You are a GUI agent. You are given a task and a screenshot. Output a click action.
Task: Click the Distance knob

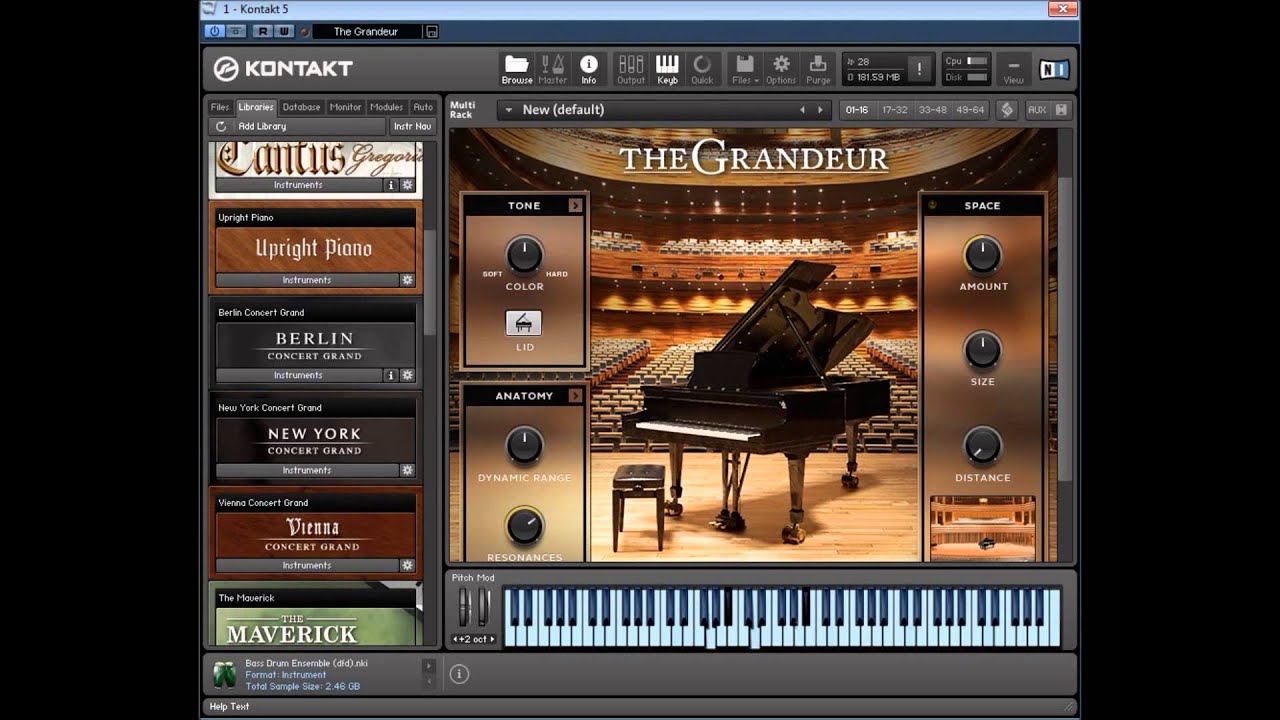982,446
